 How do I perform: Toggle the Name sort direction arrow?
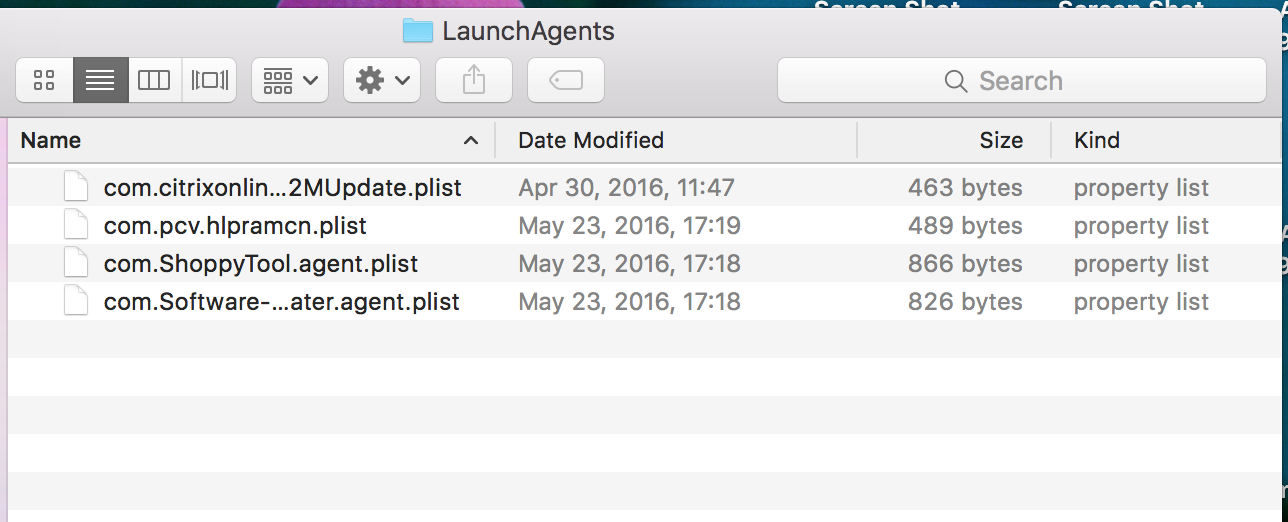click(471, 141)
